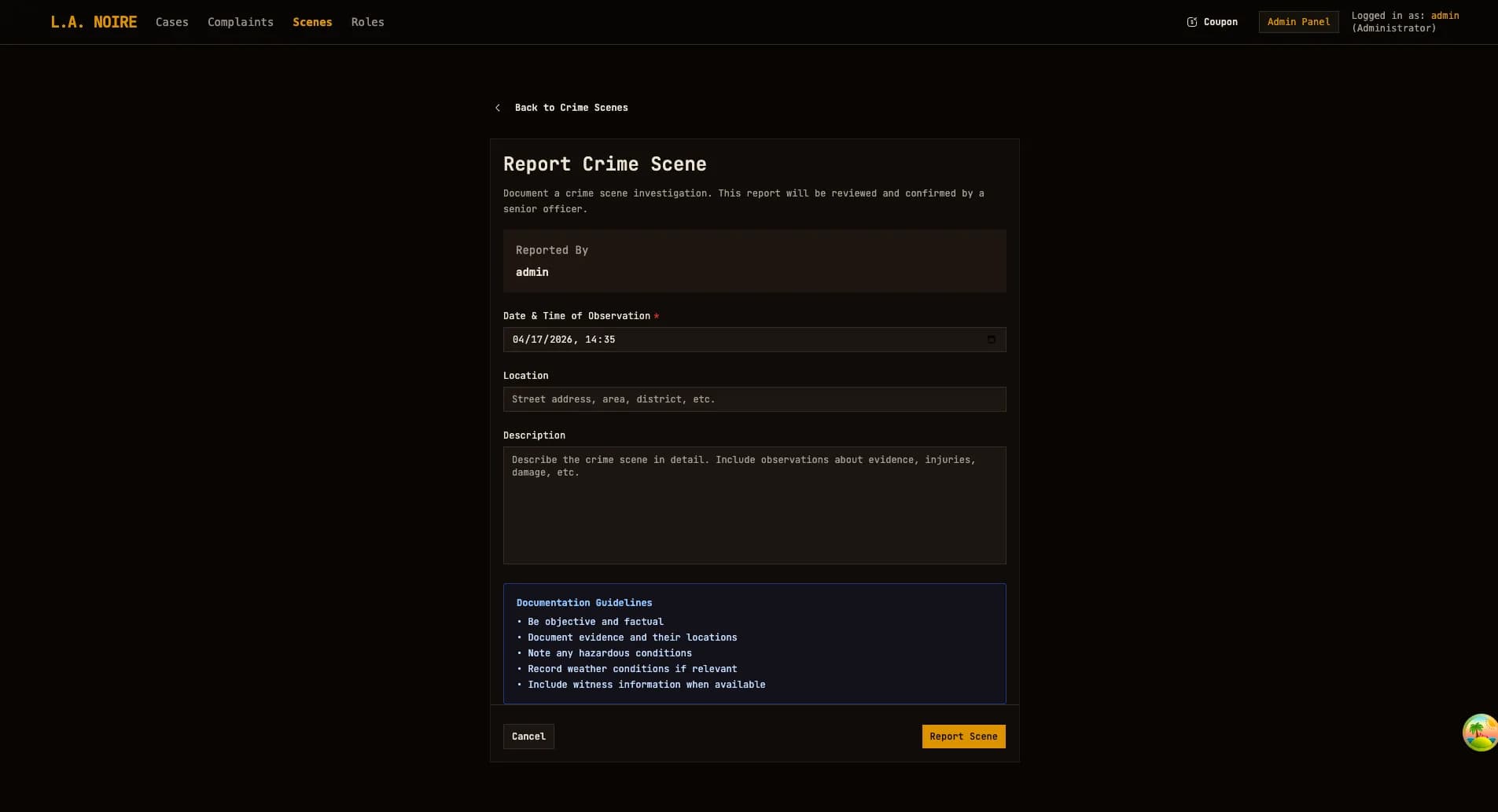Focus the Date & Time of Observation field
The image size is (1498, 812).
[754, 340]
